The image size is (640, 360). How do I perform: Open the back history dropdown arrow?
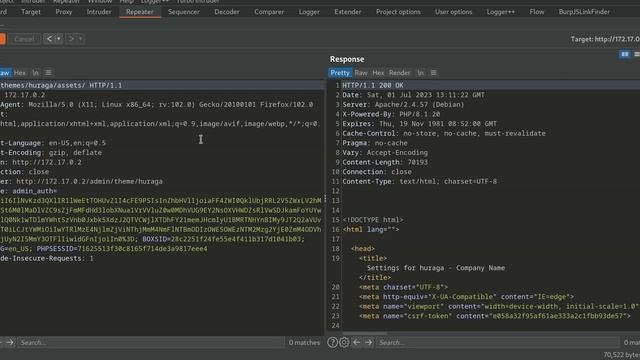(59, 39)
